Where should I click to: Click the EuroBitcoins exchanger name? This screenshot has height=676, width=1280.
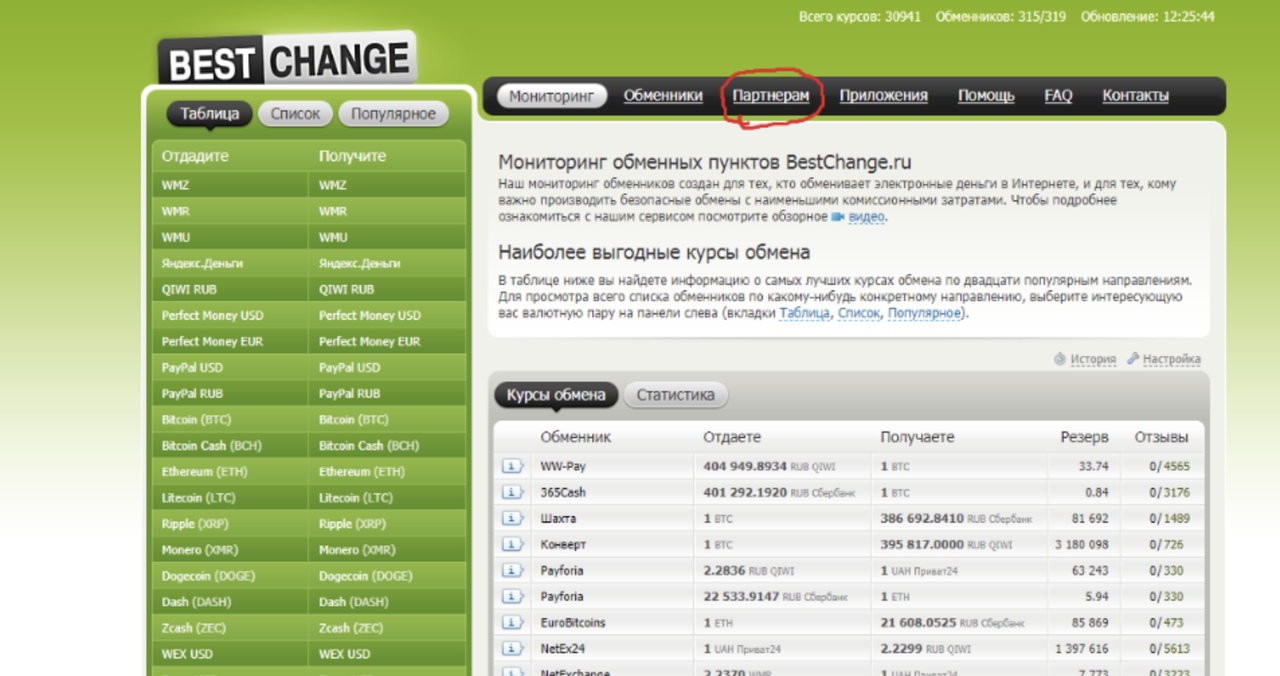point(573,622)
